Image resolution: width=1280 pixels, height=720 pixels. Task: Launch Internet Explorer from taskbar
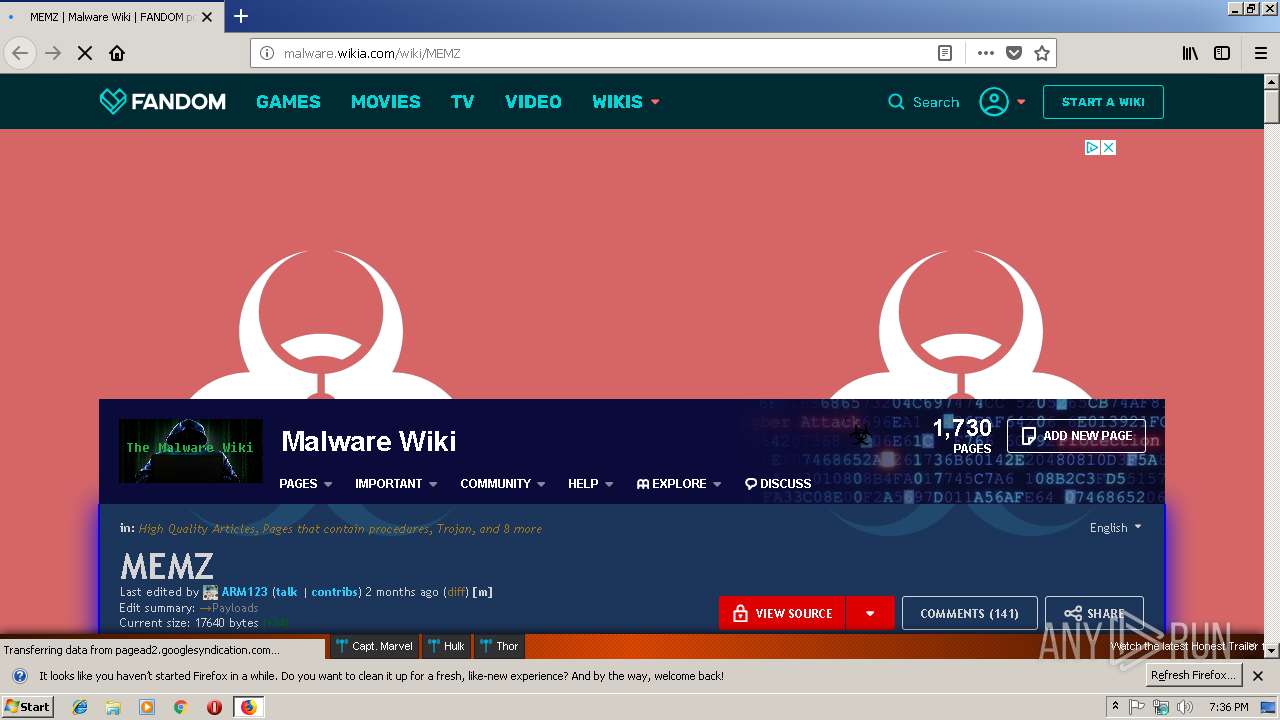80,707
